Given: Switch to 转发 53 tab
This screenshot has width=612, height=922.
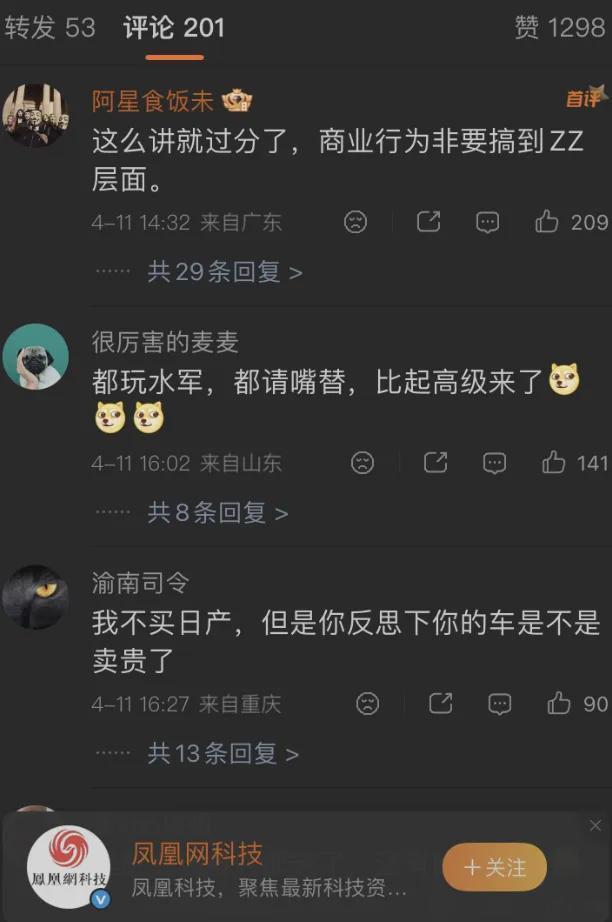Looking at the screenshot, I should click(x=50, y=28).
